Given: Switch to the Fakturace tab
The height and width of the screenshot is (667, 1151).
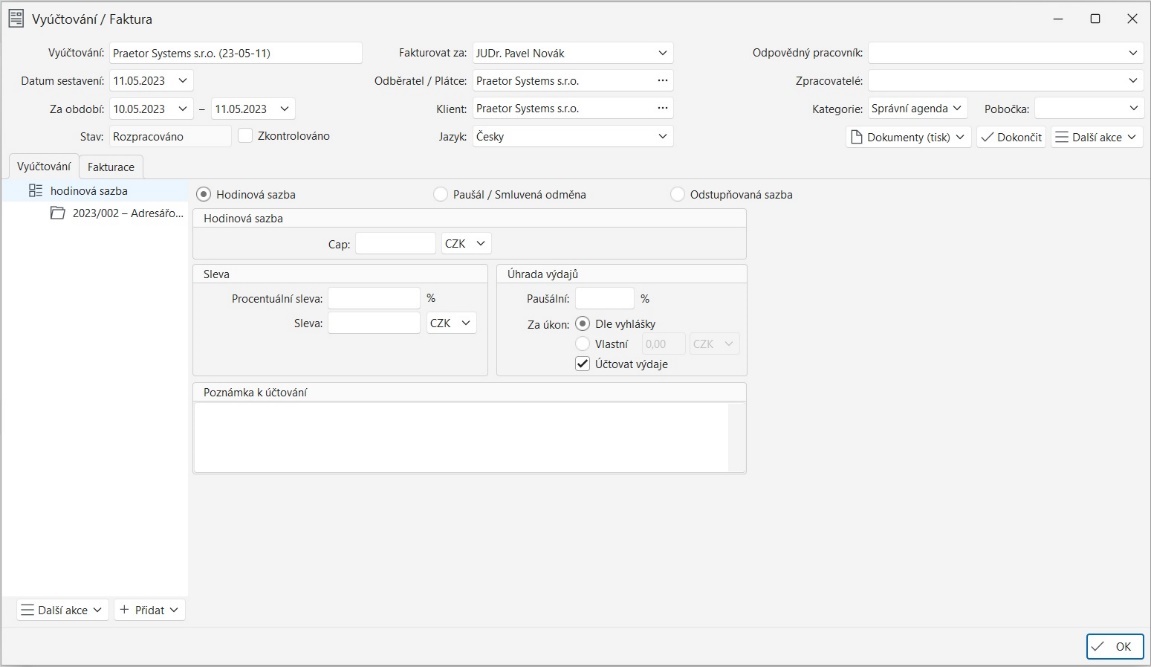Looking at the screenshot, I should pos(111,167).
